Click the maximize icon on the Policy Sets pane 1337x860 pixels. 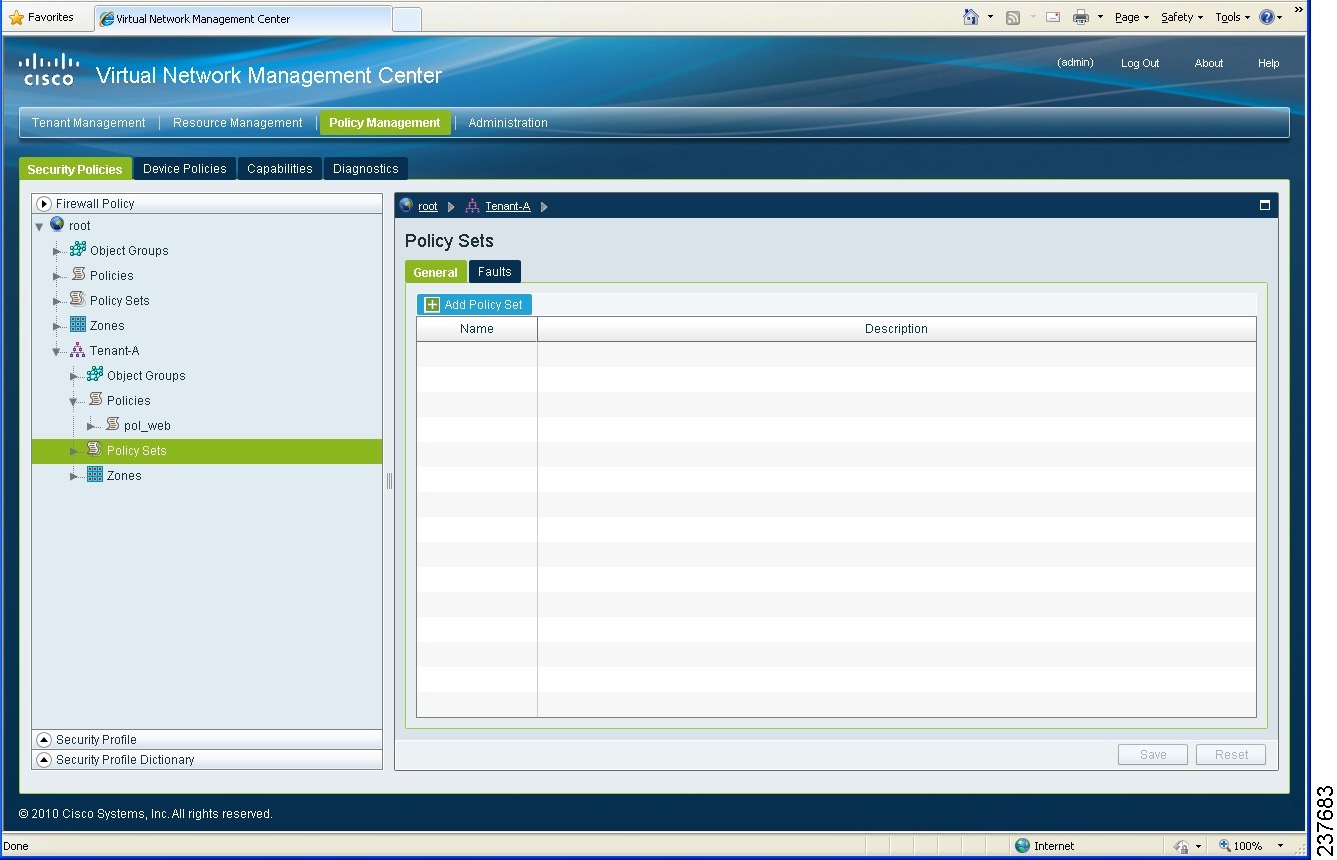pyautogui.click(x=1264, y=204)
